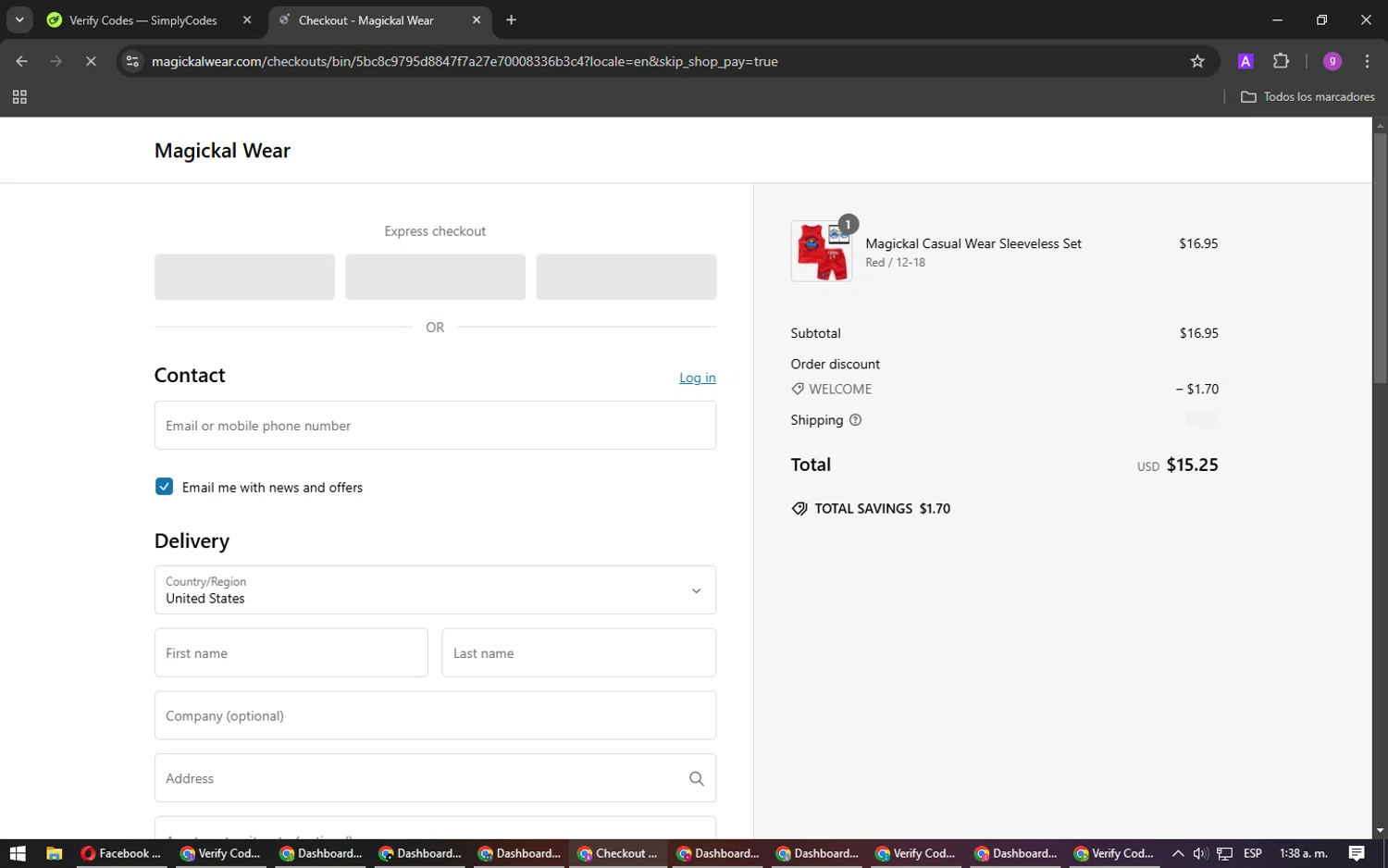This screenshot has width=1388, height=868.
Task: Click the Sleeveless Set product thumbnail
Action: pyautogui.click(x=822, y=251)
